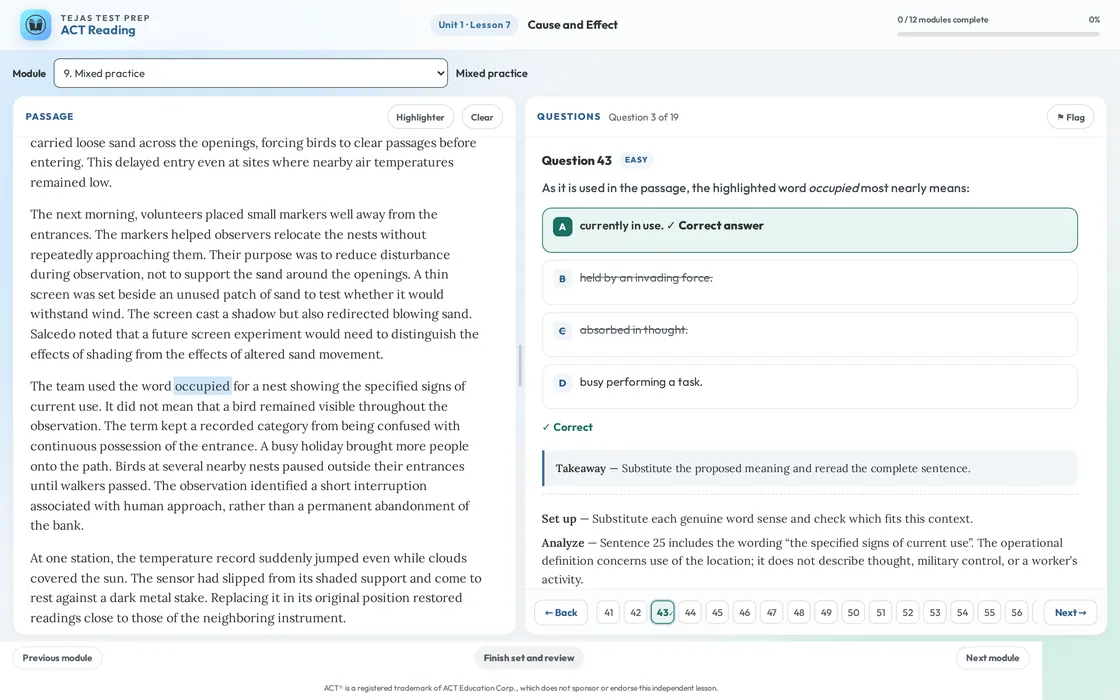Click the Analyze explanation paragraph
1120x700 pixels.
809,561
